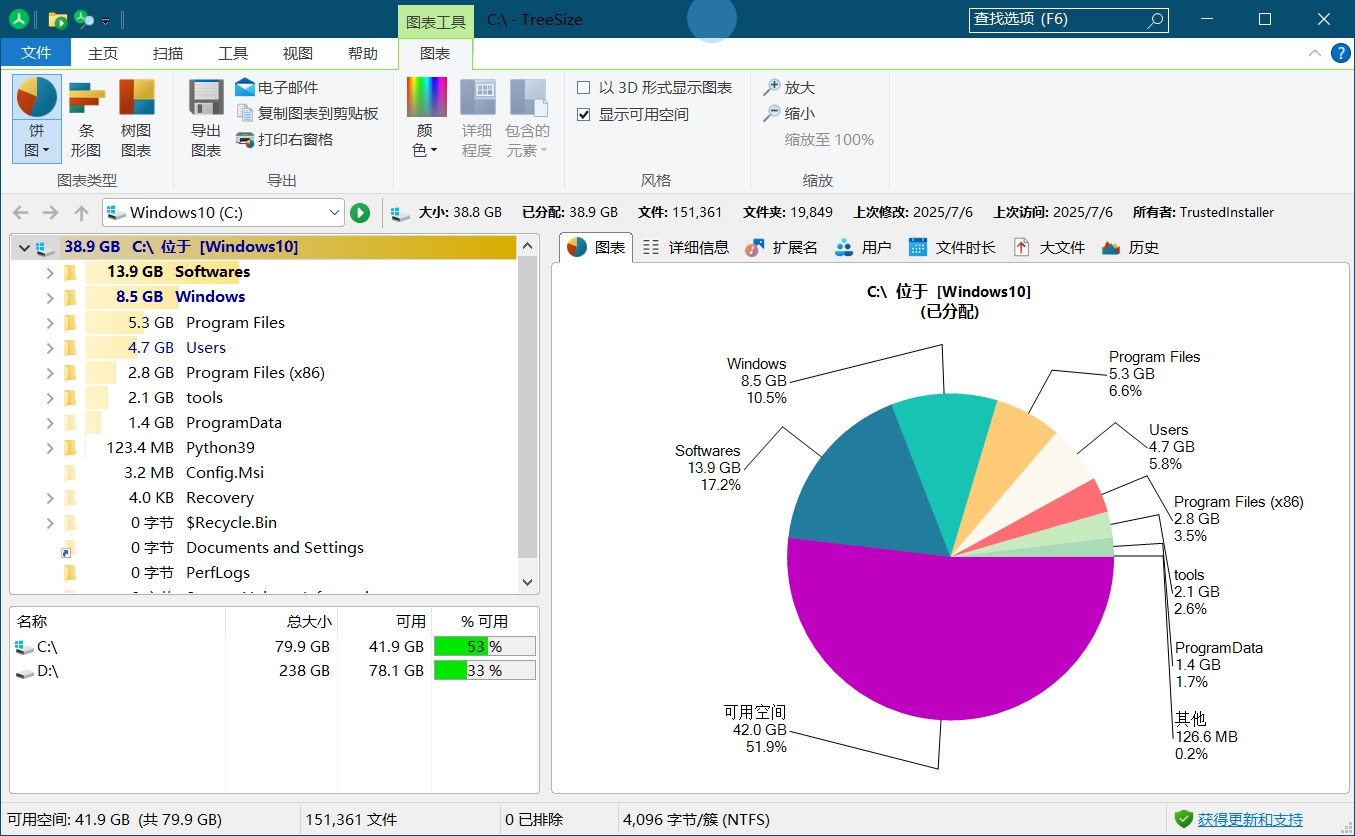Start scanning with the green arrow button
This screenshot has height=836, width=1355.
click(x=360, y=212)
